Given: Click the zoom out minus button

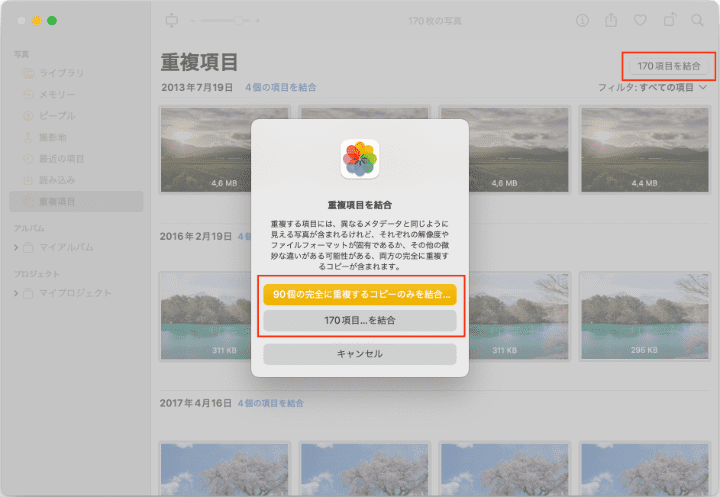Looking at the screenshot, I should pos(192,21).
